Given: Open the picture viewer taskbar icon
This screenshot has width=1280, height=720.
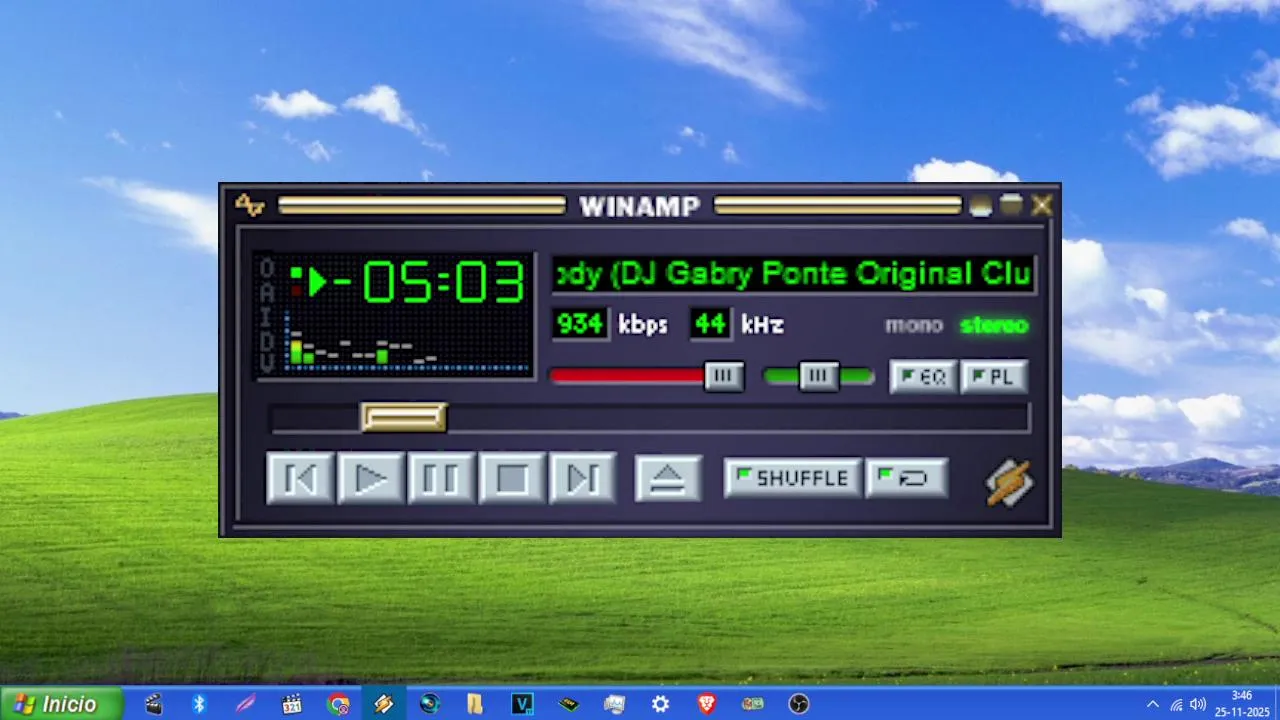Looking at the screenshot, I should coord(614,704).
